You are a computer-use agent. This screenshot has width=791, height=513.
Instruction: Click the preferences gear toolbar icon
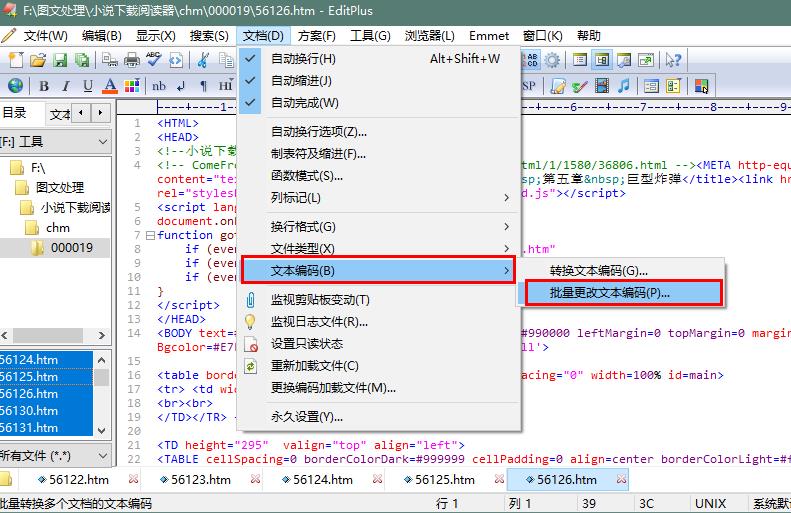tap(552, 60)
